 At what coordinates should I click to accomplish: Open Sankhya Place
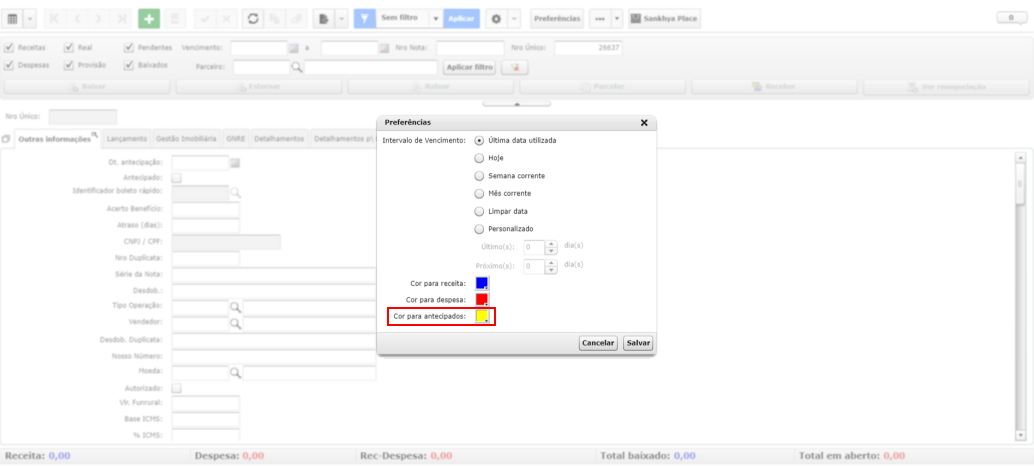[665, 19]
